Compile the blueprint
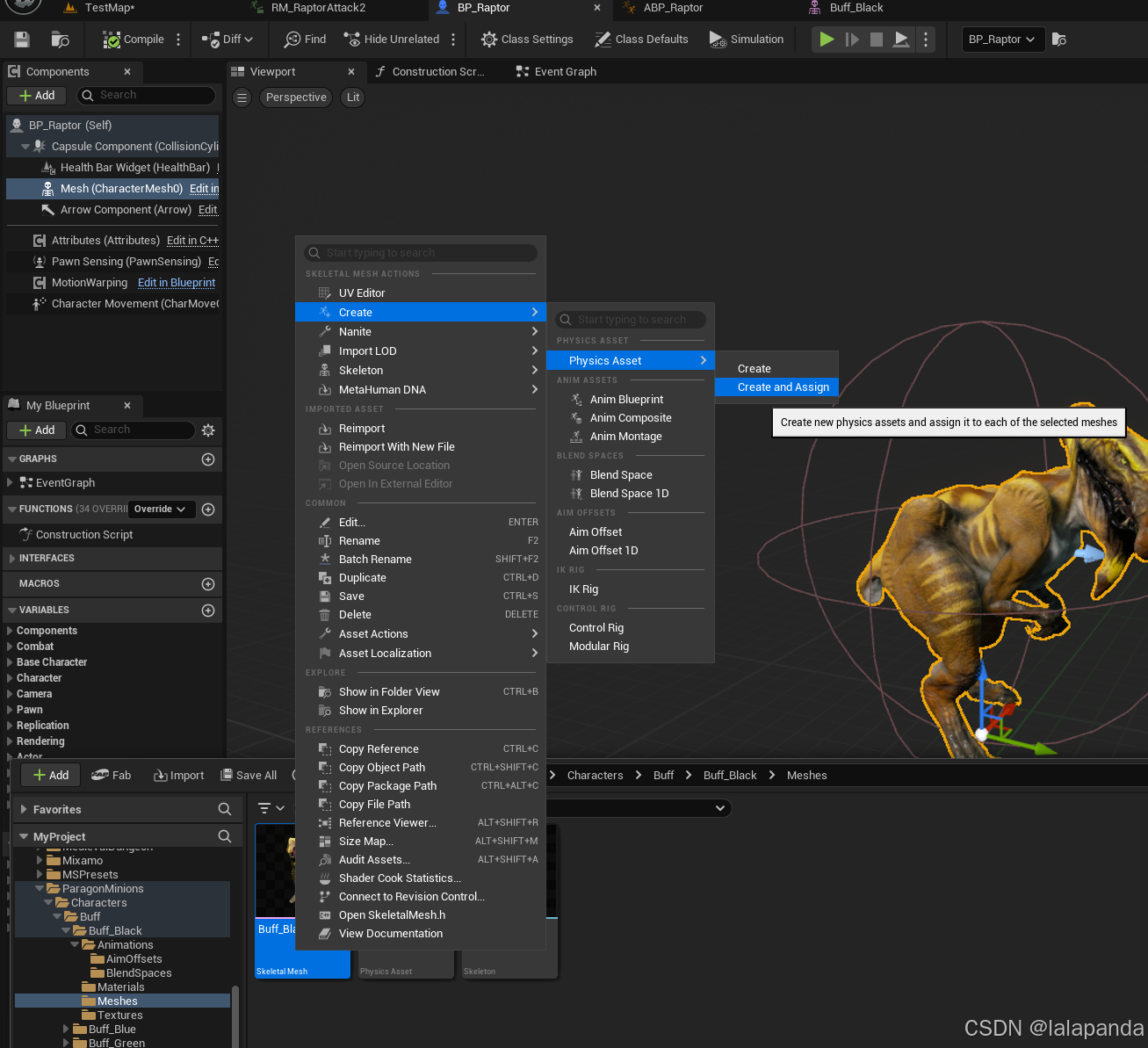This screenshot has width=1148, height=1048. click(x=134, y=40)
